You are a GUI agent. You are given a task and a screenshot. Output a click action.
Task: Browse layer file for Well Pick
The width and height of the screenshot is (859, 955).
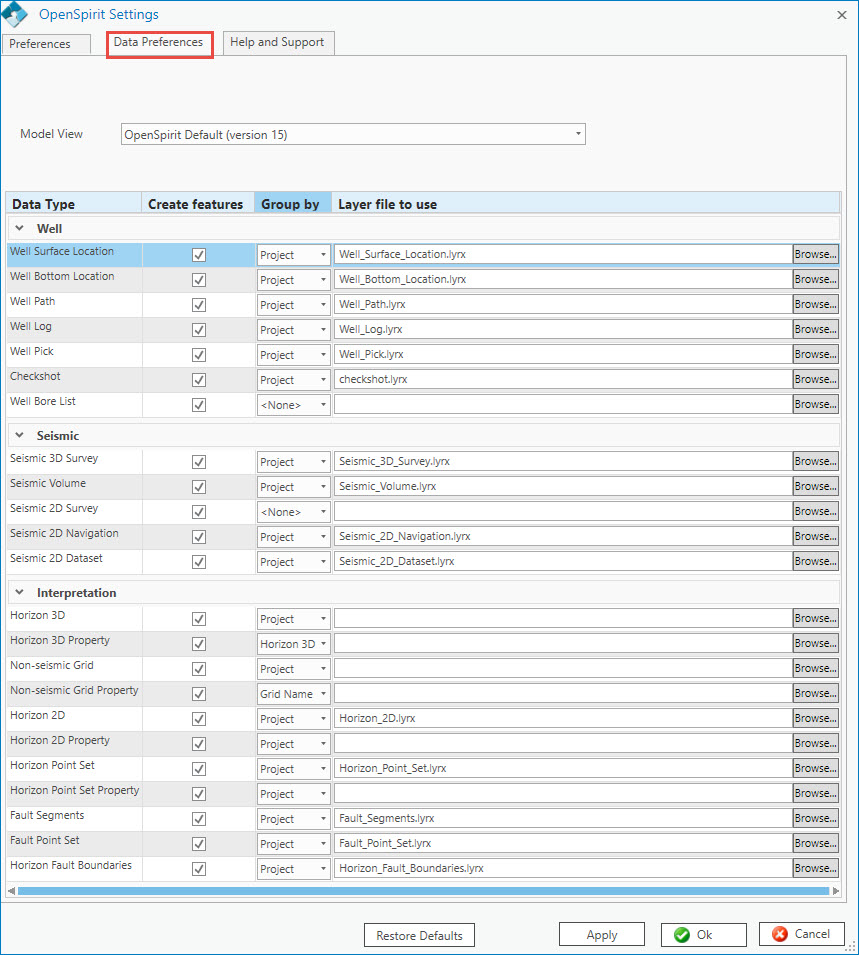pos(816,354)
